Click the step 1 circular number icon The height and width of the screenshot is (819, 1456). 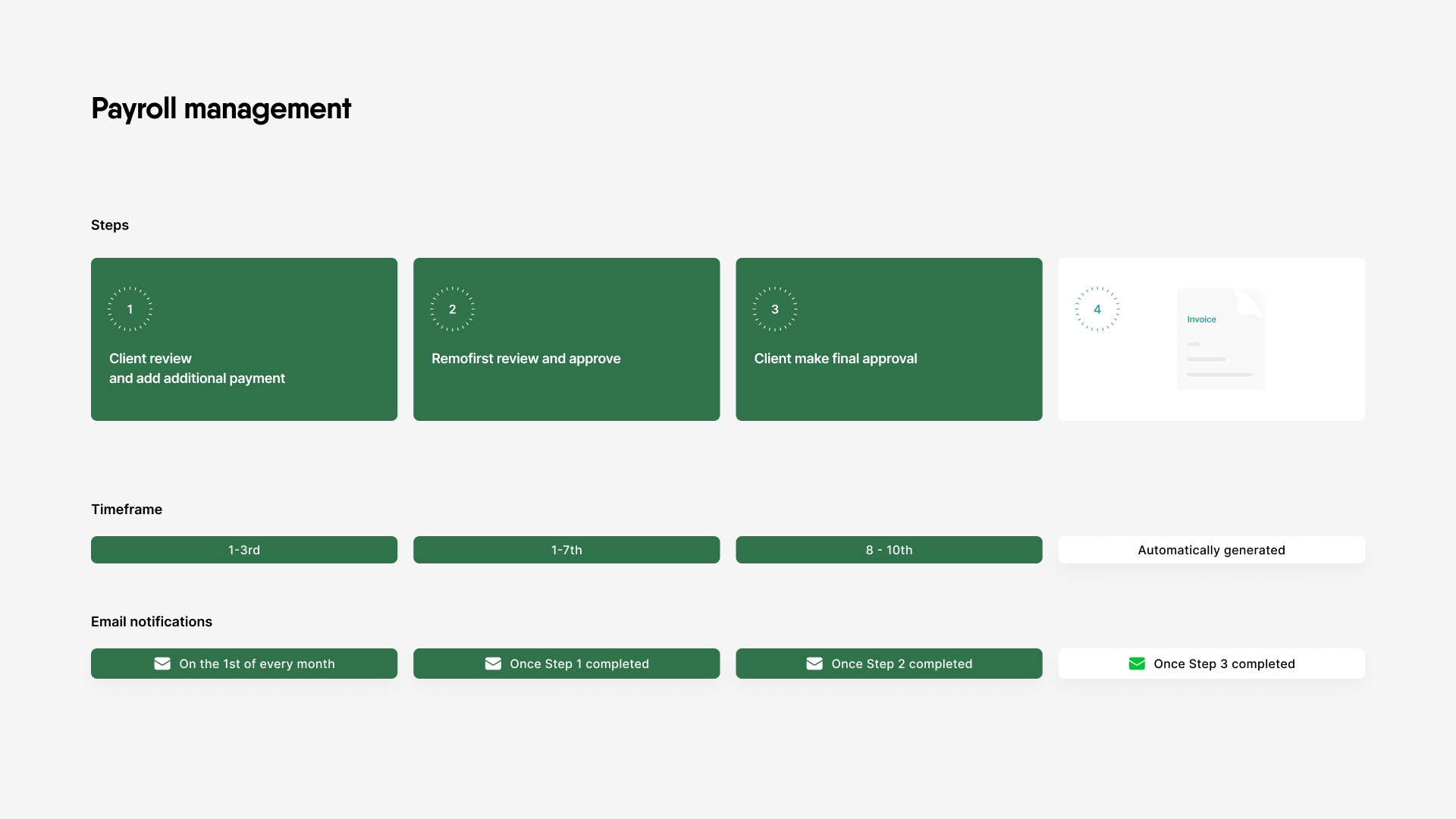pyautogui.click(x=130, y=309)
